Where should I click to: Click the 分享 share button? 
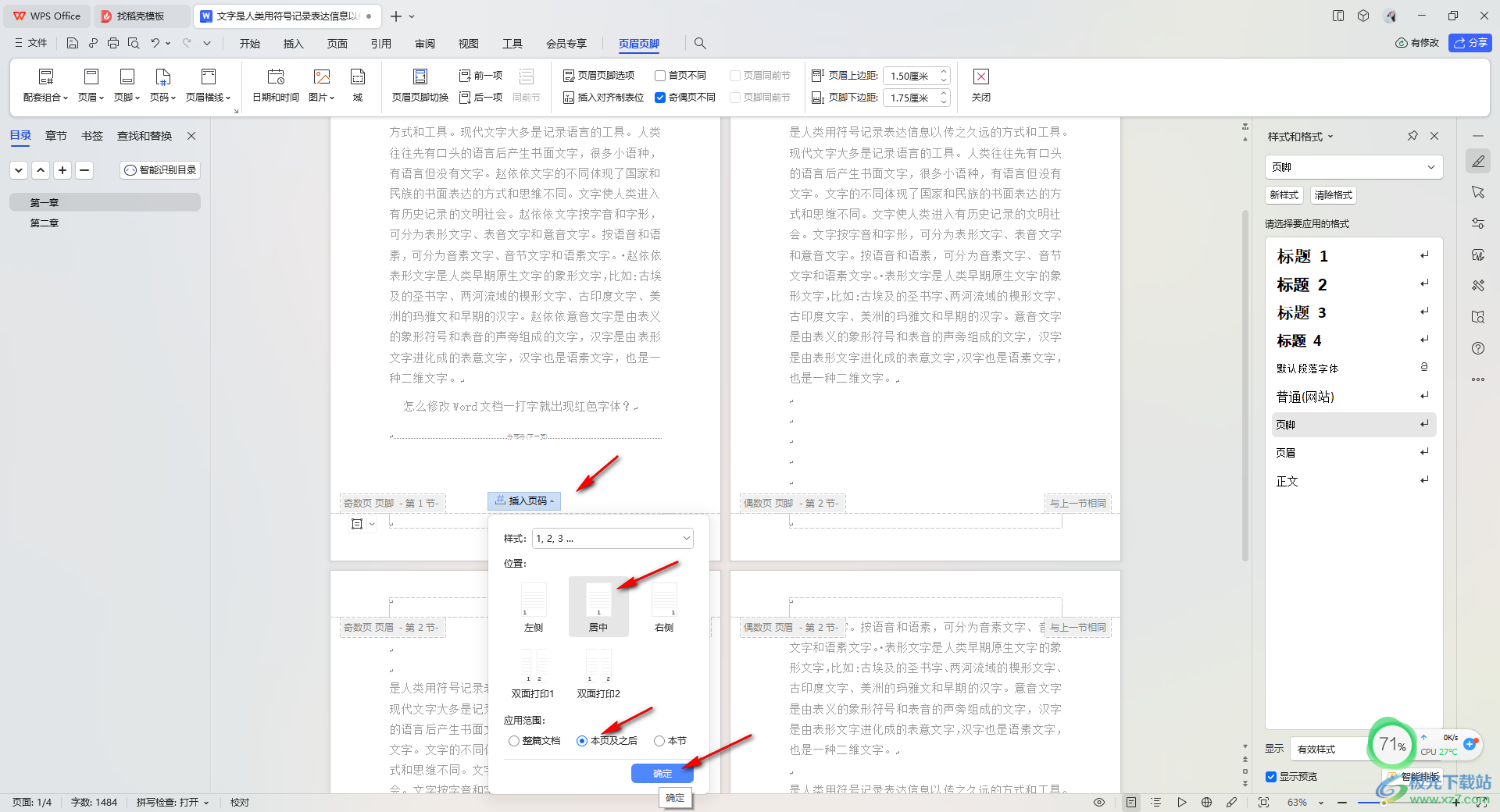(1470, 43)
